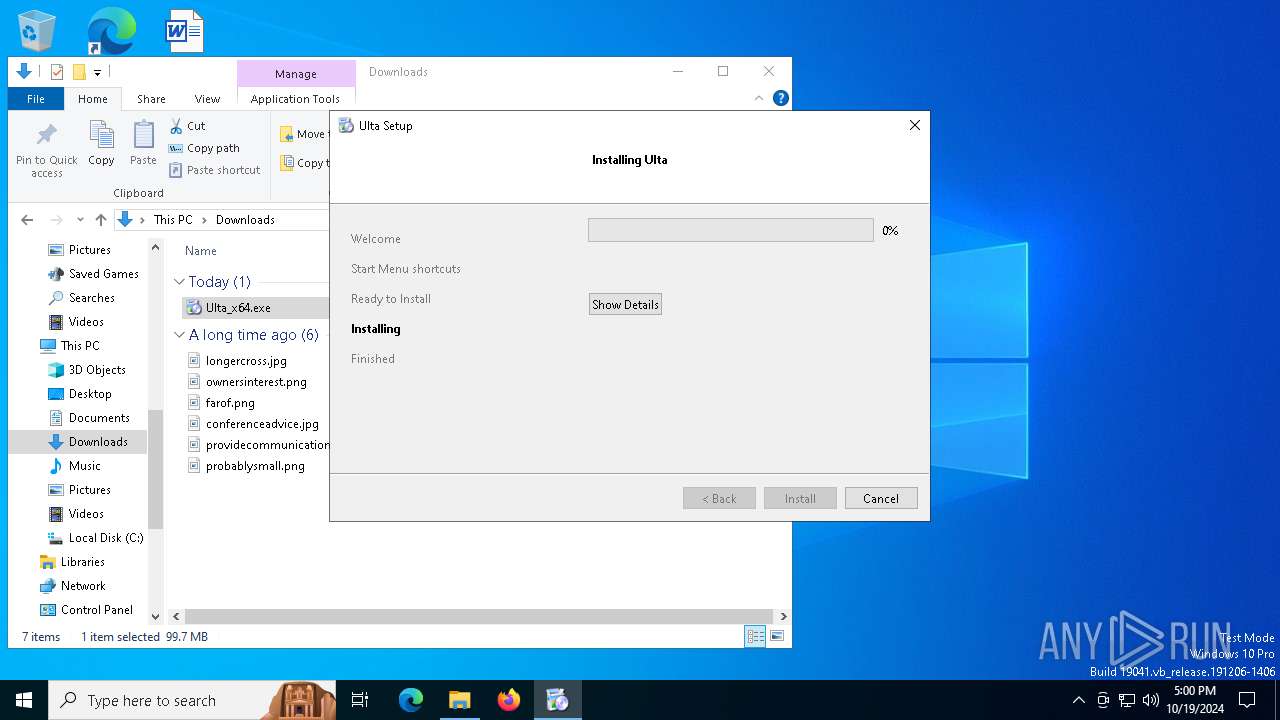This screenshot has width=1280, height=720.
Task: Click the Manage contextual tab
Action: 296,74
